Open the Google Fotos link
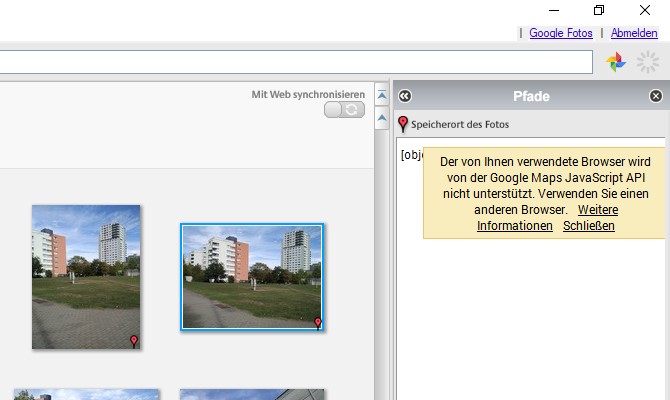670x400 pixels. 561,33
